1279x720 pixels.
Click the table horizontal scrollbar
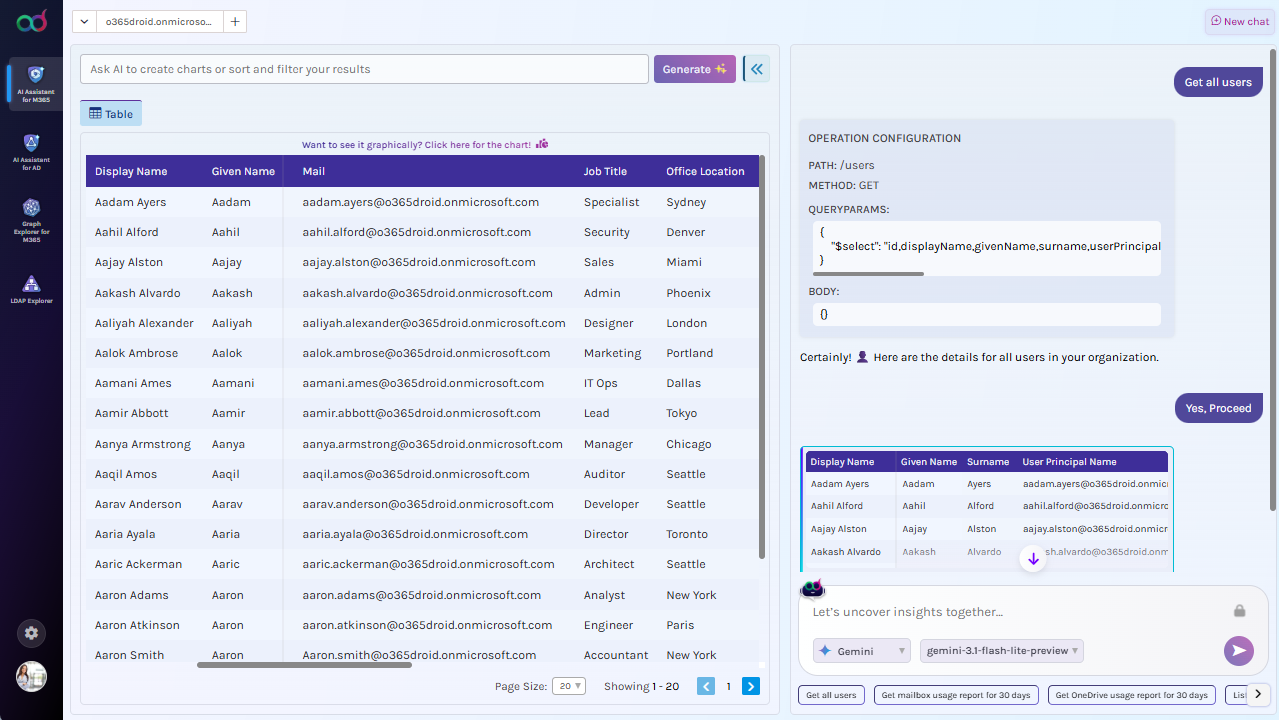tap(304, 665)
